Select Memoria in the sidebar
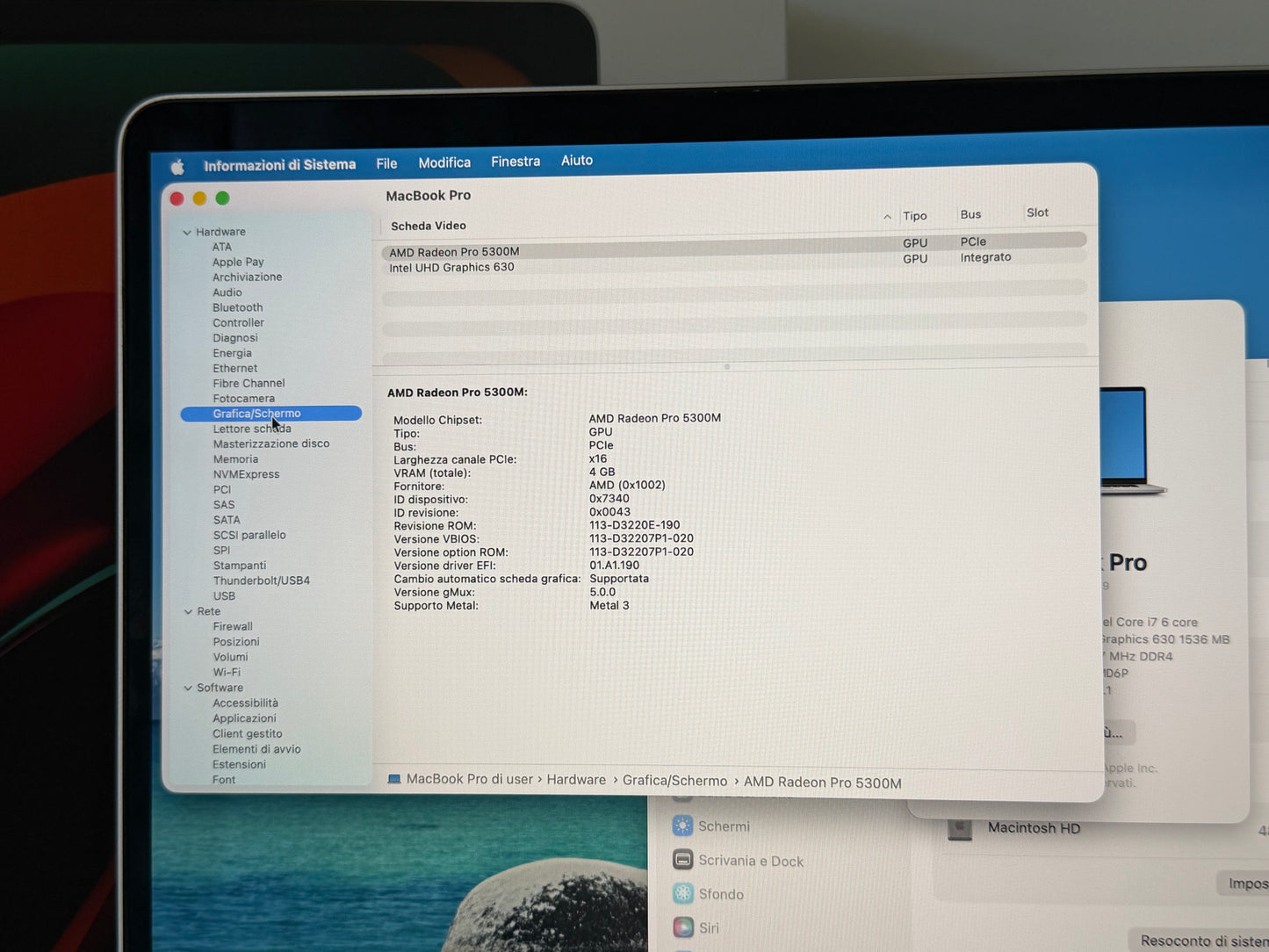1269x952 pixels. [236, 459]
